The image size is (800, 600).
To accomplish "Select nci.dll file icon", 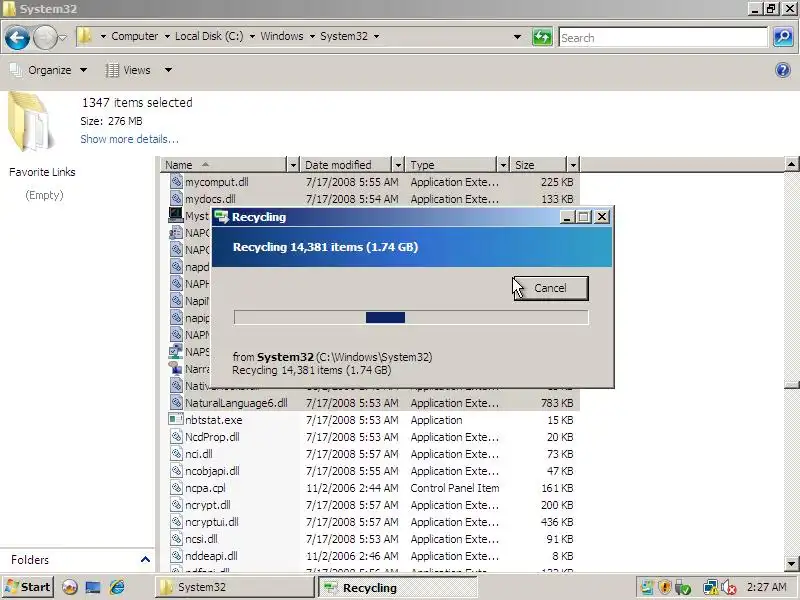I will point(176,454).
